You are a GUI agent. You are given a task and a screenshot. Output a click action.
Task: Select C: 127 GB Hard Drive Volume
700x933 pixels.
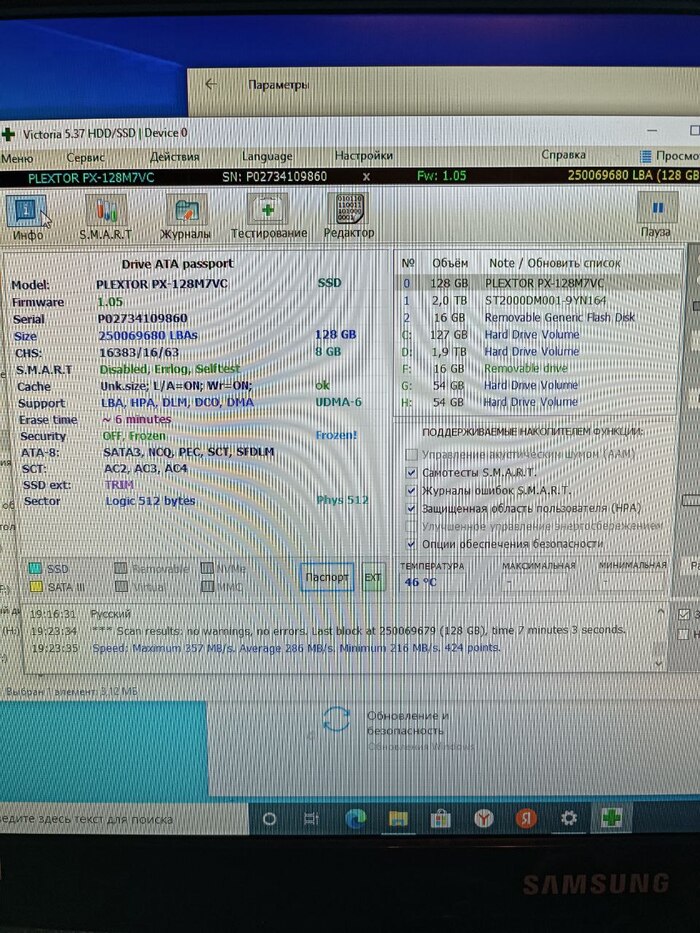click(x=538, y=334)
